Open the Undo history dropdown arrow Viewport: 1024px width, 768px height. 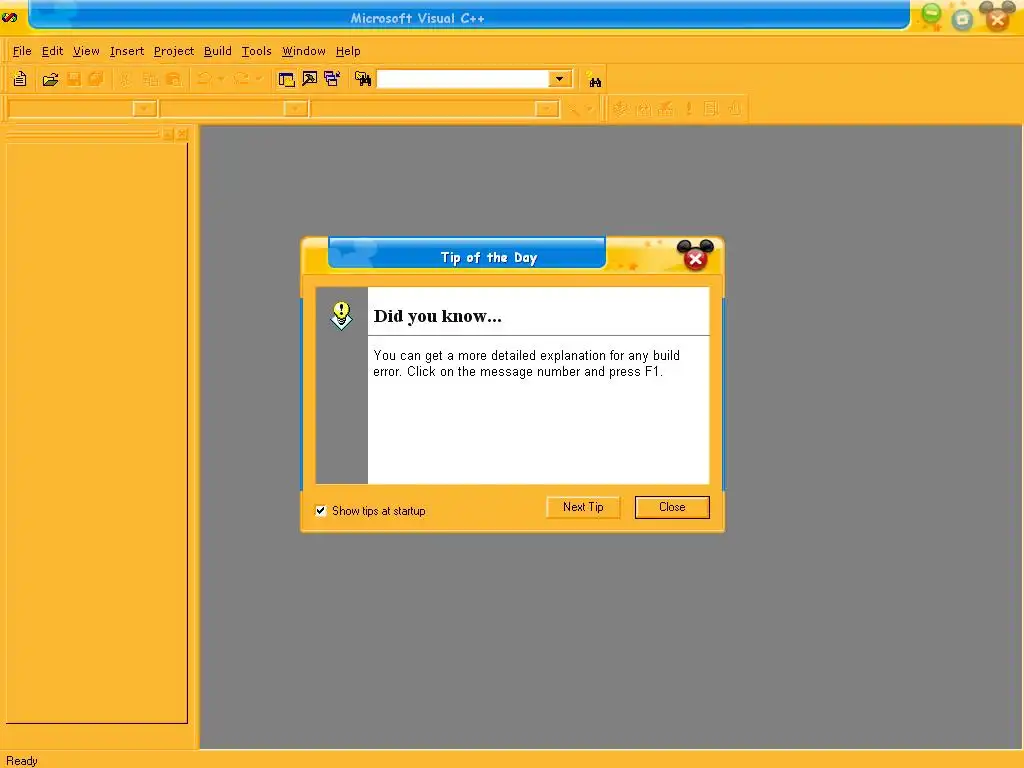[x=221, y=79]
